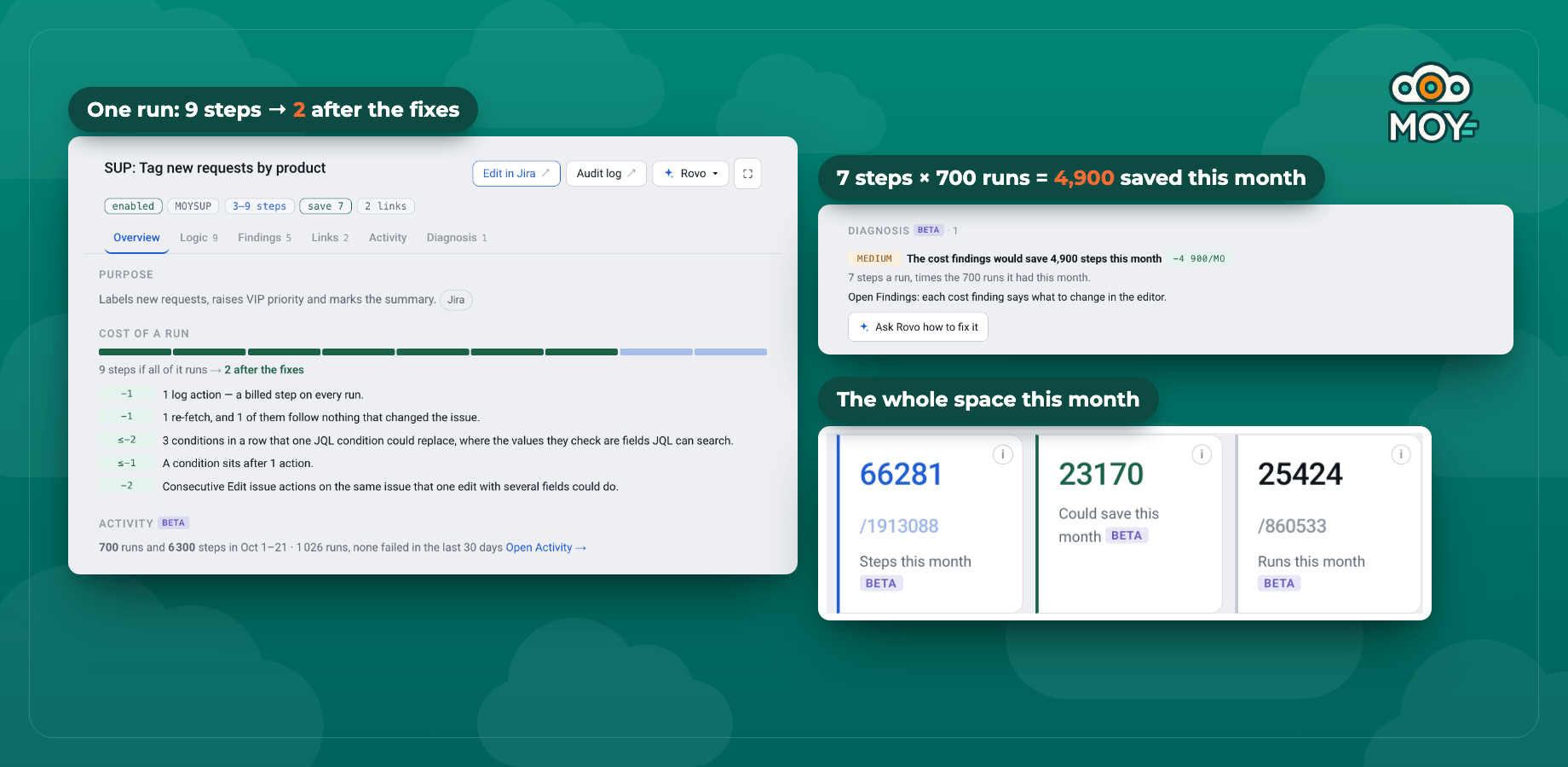Screen dimensions: 1568x767
Task: Click the info icon on the 25424 card
Action: (x=1401, y=454)
